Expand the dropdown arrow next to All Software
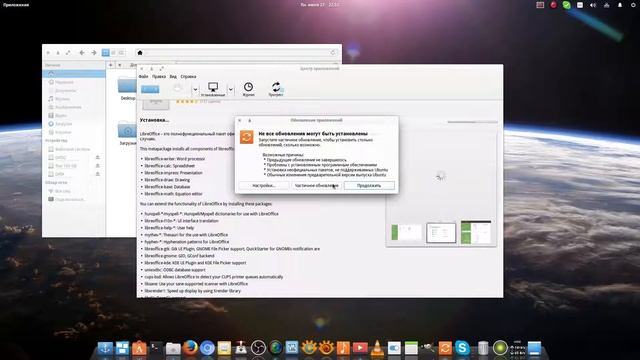This screenshot has height=360, width=640. [195, 89]
